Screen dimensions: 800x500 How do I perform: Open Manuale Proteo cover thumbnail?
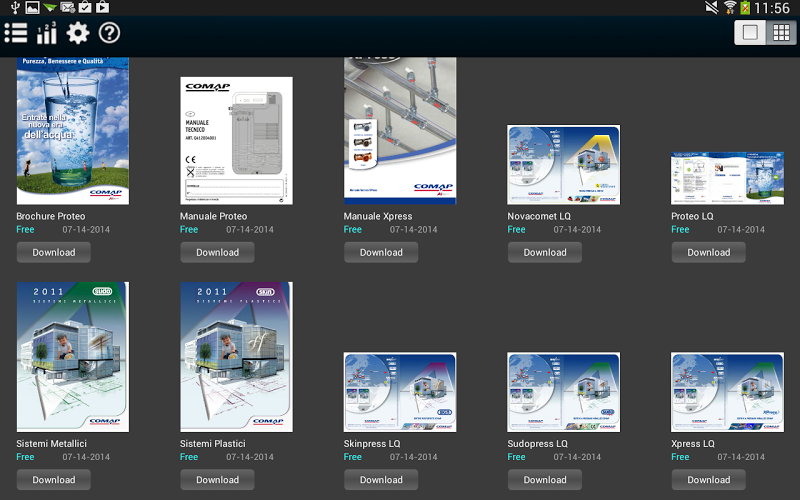tap(237, 141)
